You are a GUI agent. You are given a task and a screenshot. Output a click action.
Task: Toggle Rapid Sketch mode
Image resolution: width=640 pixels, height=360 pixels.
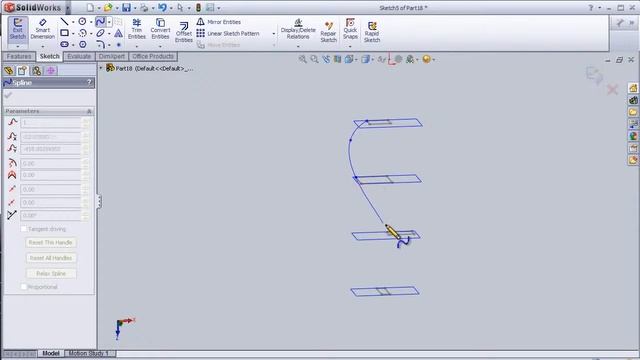coord(372,32)
